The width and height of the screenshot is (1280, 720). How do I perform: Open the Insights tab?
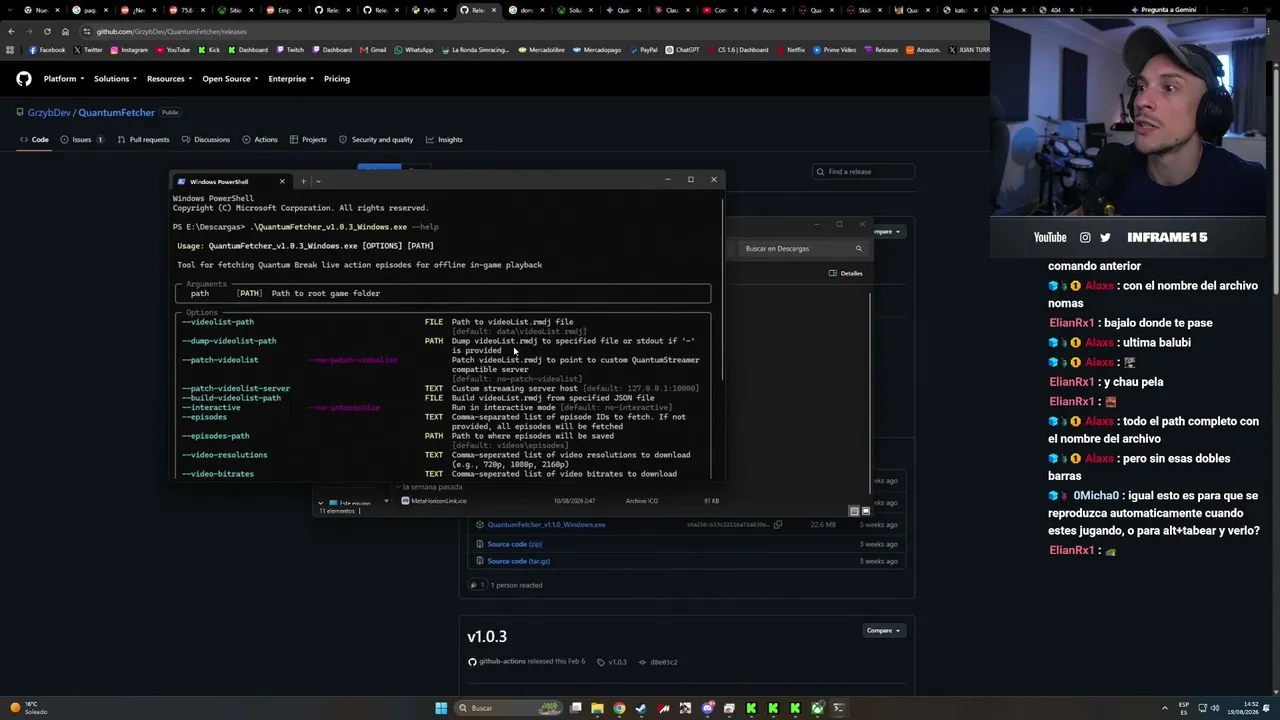pyautogui.click(x=443, y=140)
